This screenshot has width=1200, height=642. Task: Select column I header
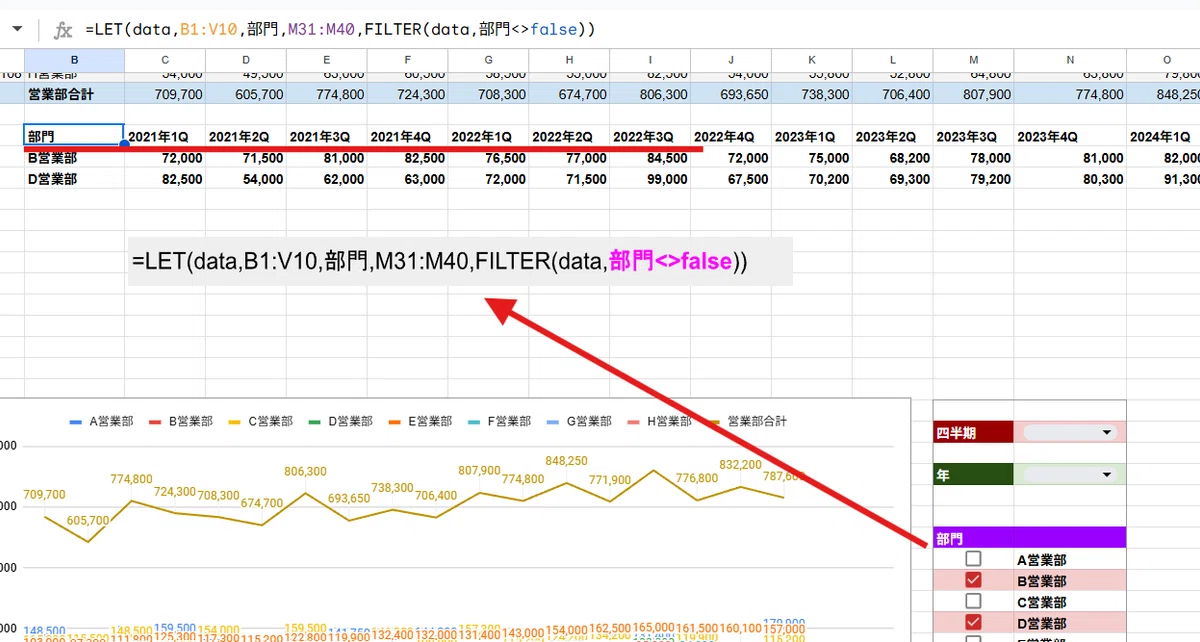click(x=650, y=60)
